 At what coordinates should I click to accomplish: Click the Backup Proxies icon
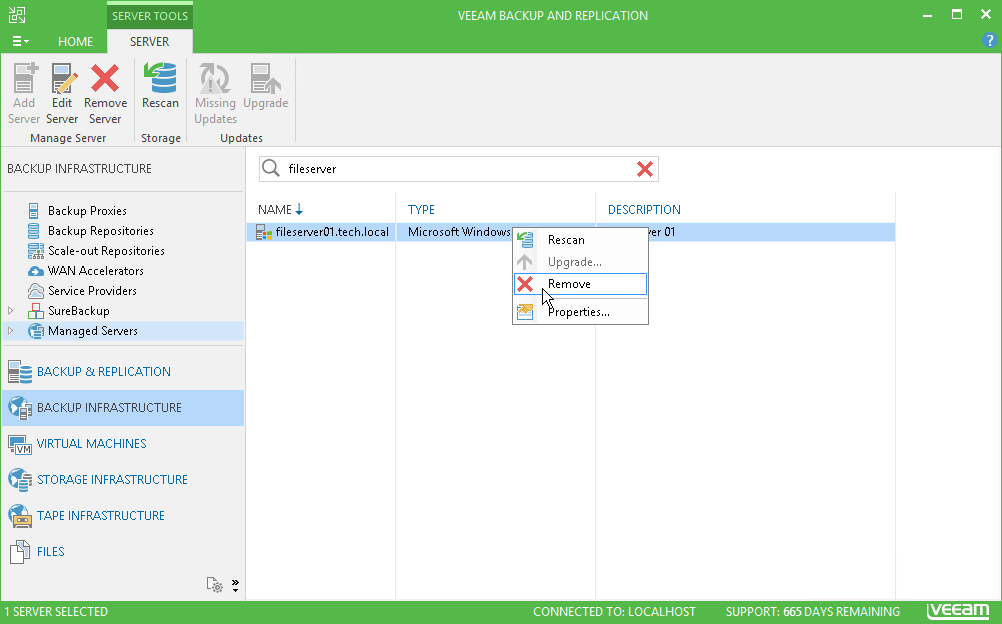[x=34, y=210]
